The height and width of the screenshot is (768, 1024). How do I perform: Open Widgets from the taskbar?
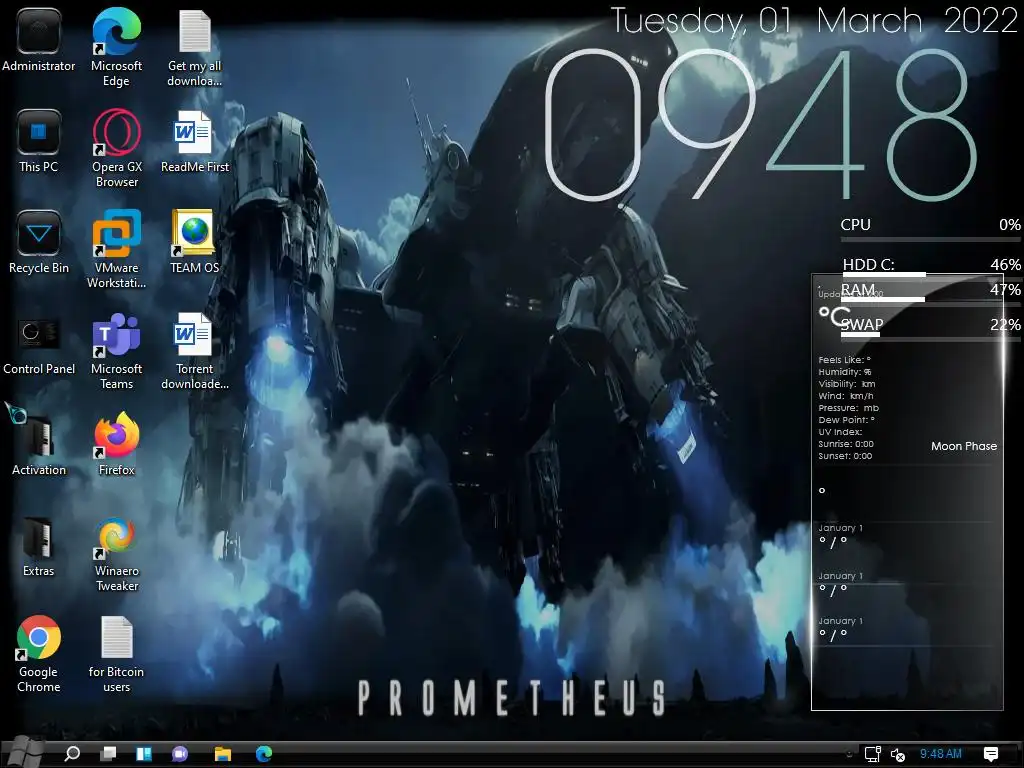(144, 754)
